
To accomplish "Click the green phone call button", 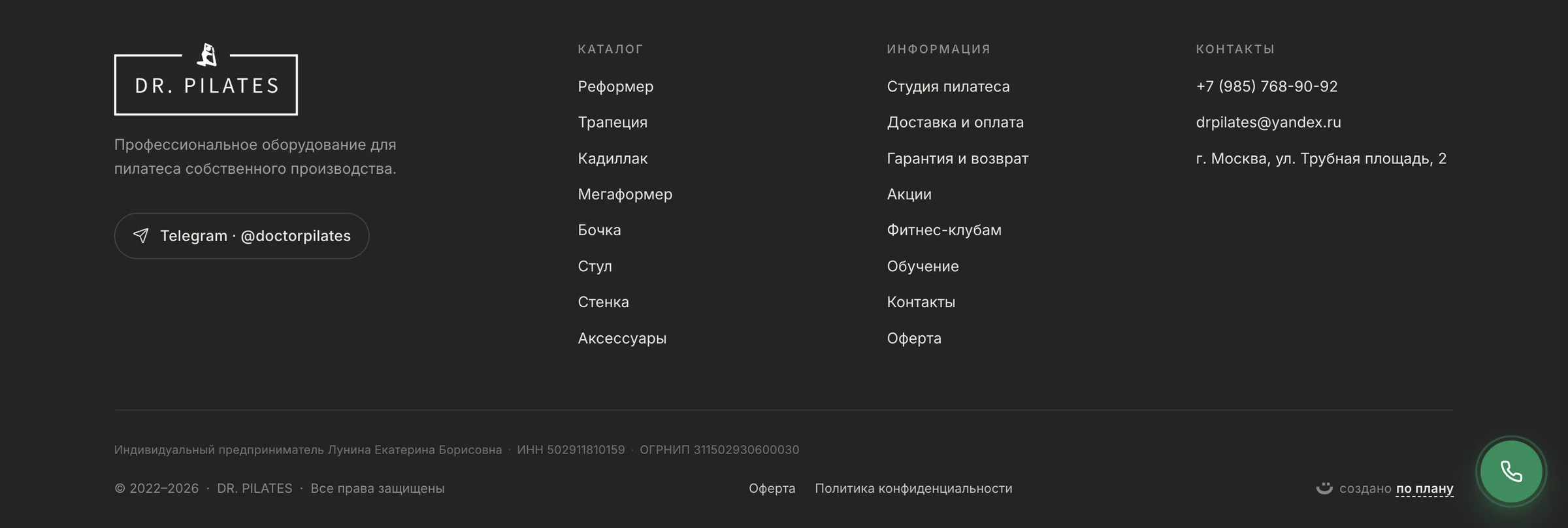I will click(1511, 471).
